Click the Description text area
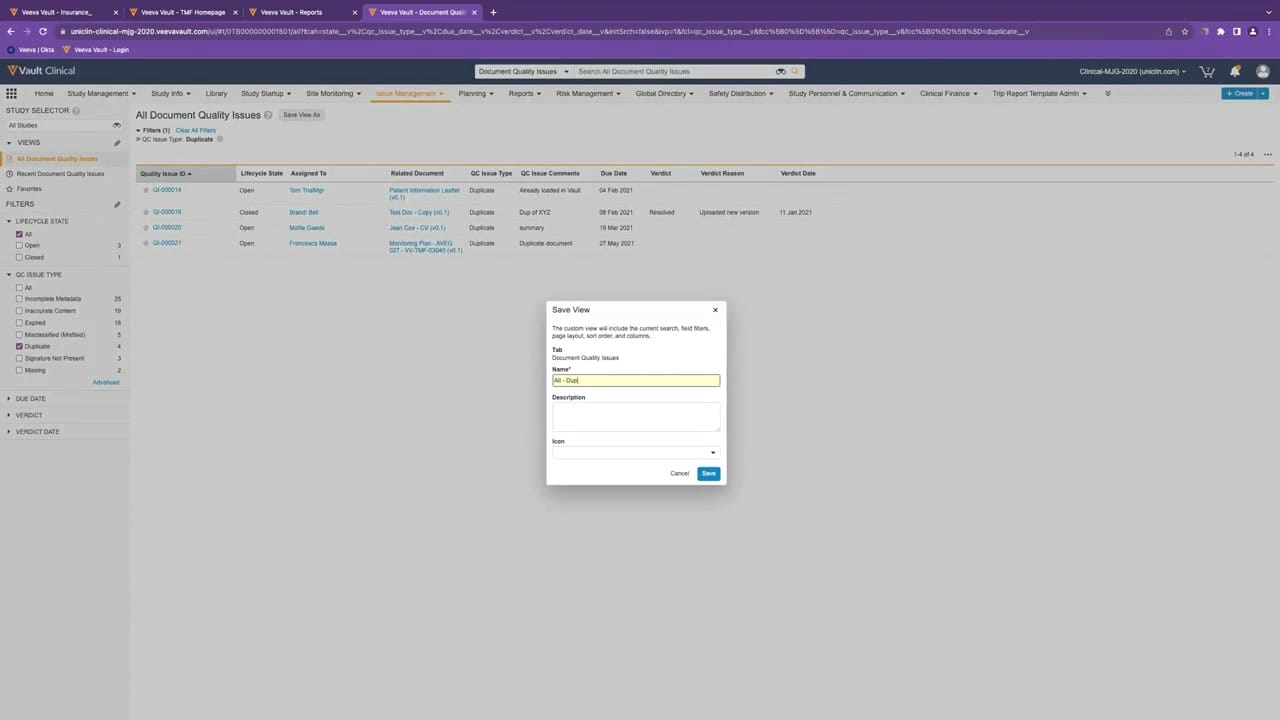 tap(636, 417)
